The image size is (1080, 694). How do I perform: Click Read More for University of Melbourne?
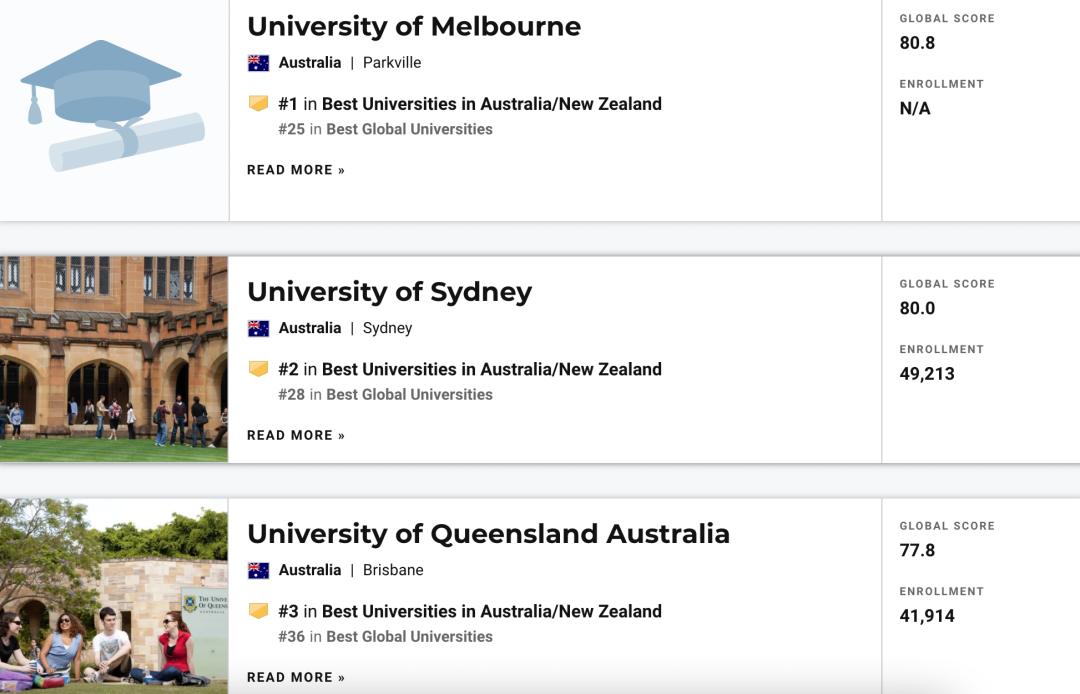(296, 170)
